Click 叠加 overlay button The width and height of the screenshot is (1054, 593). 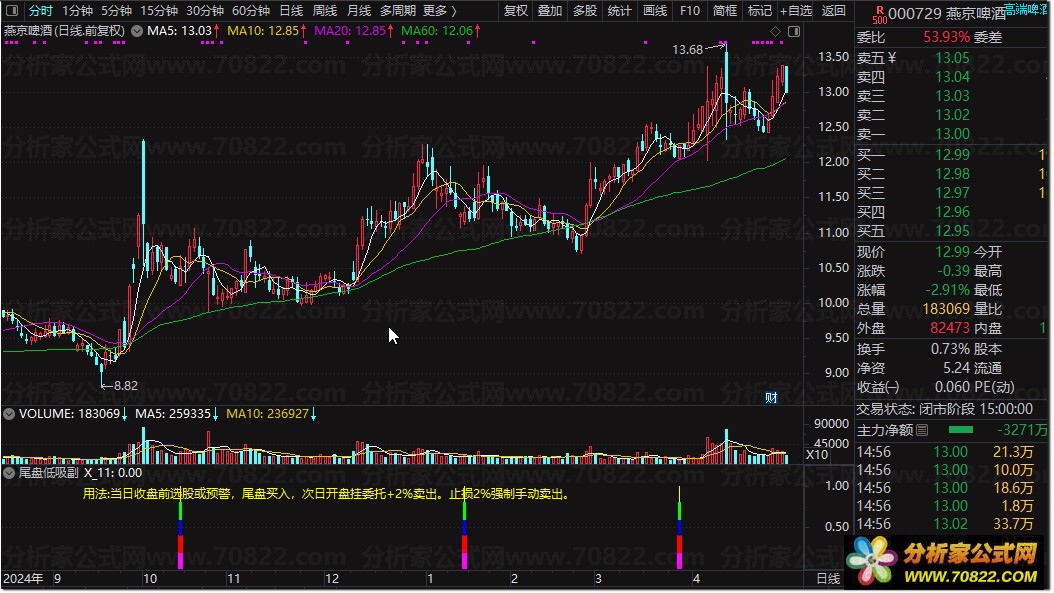click(550, 11)
